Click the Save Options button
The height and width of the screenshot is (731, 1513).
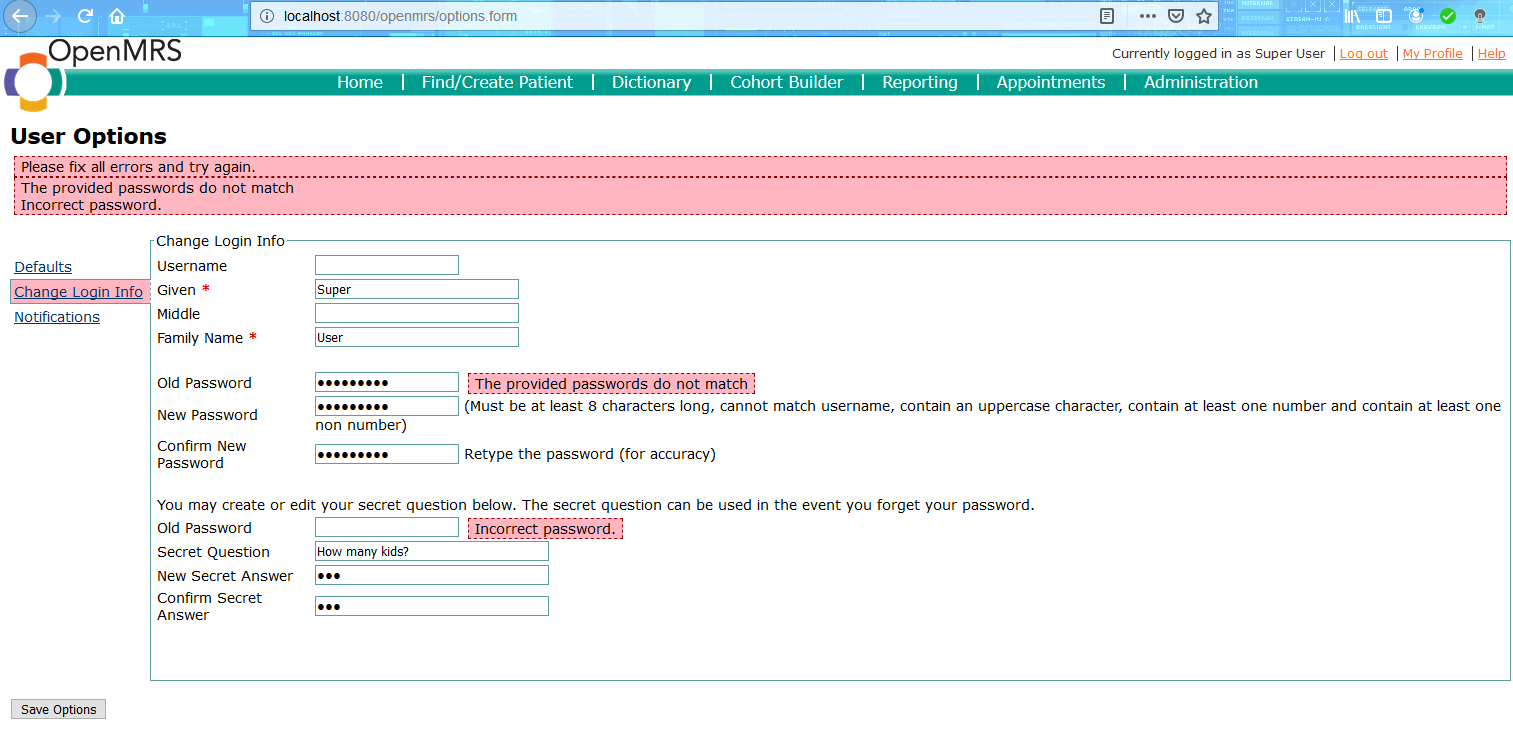(x=59, y=709)
